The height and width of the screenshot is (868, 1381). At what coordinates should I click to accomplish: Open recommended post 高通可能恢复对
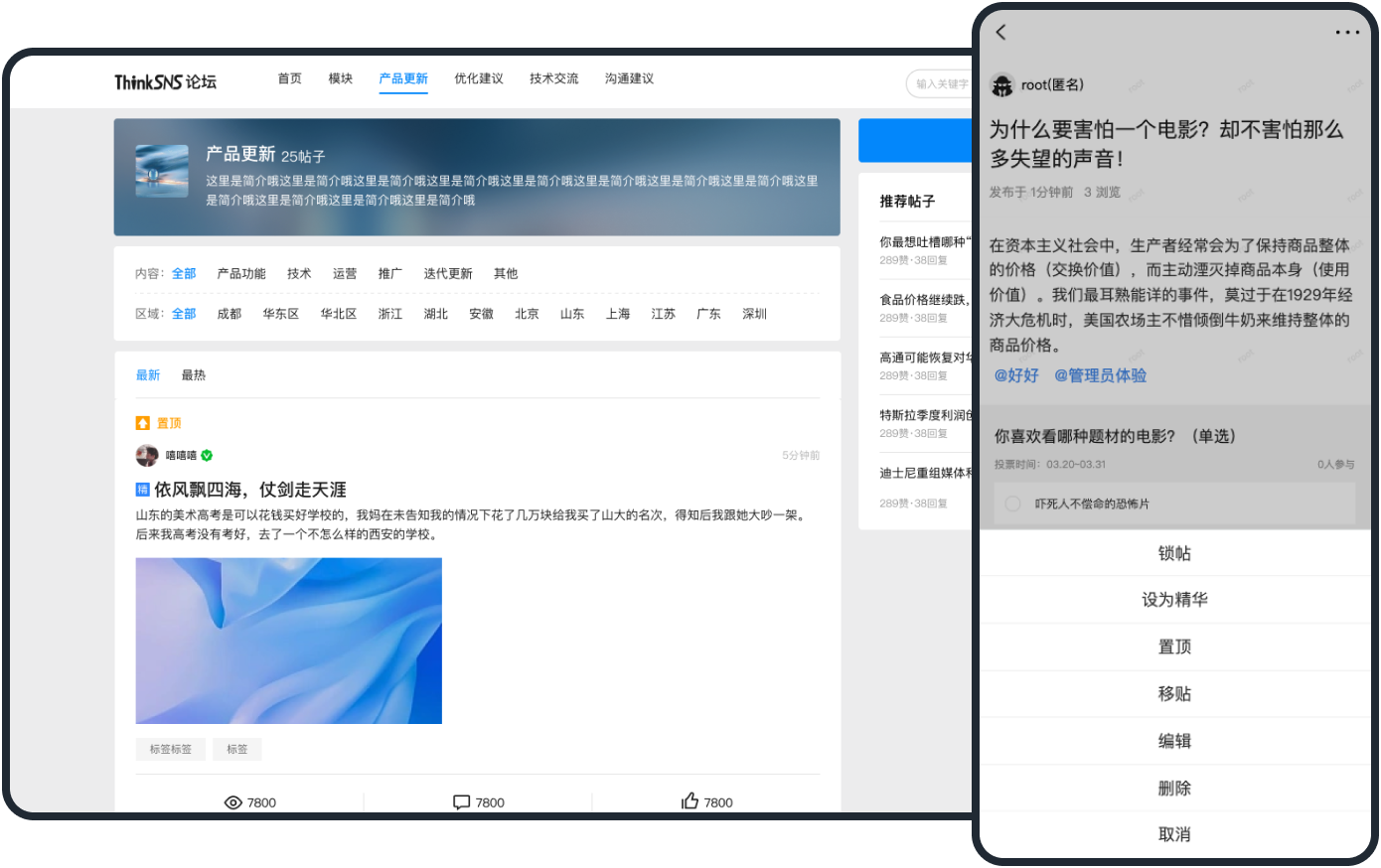pyautogui.click(x=925, y=358)
